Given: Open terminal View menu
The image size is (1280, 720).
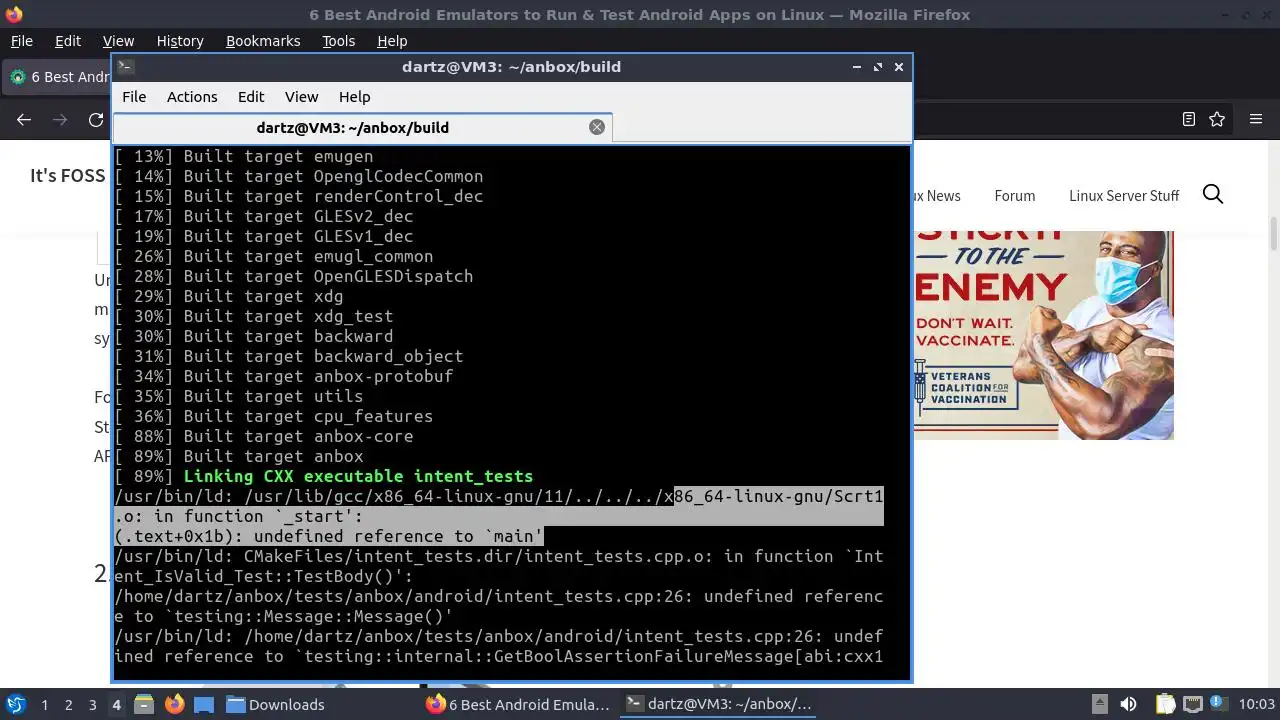Looking at the screenshot, I should [x=301, y=97].
